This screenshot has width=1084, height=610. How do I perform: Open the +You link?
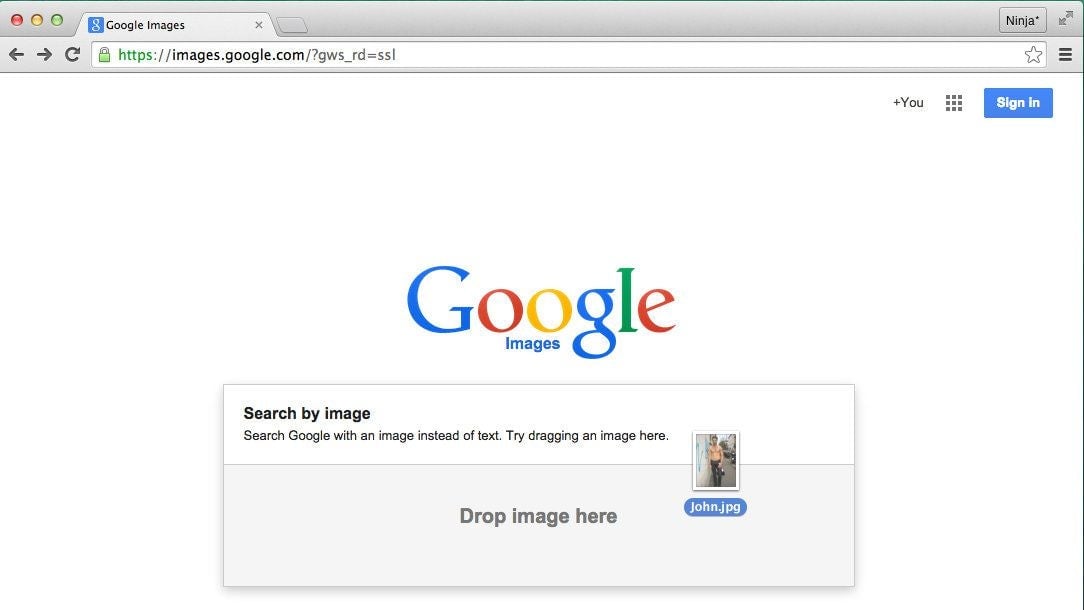coord(908,103)
